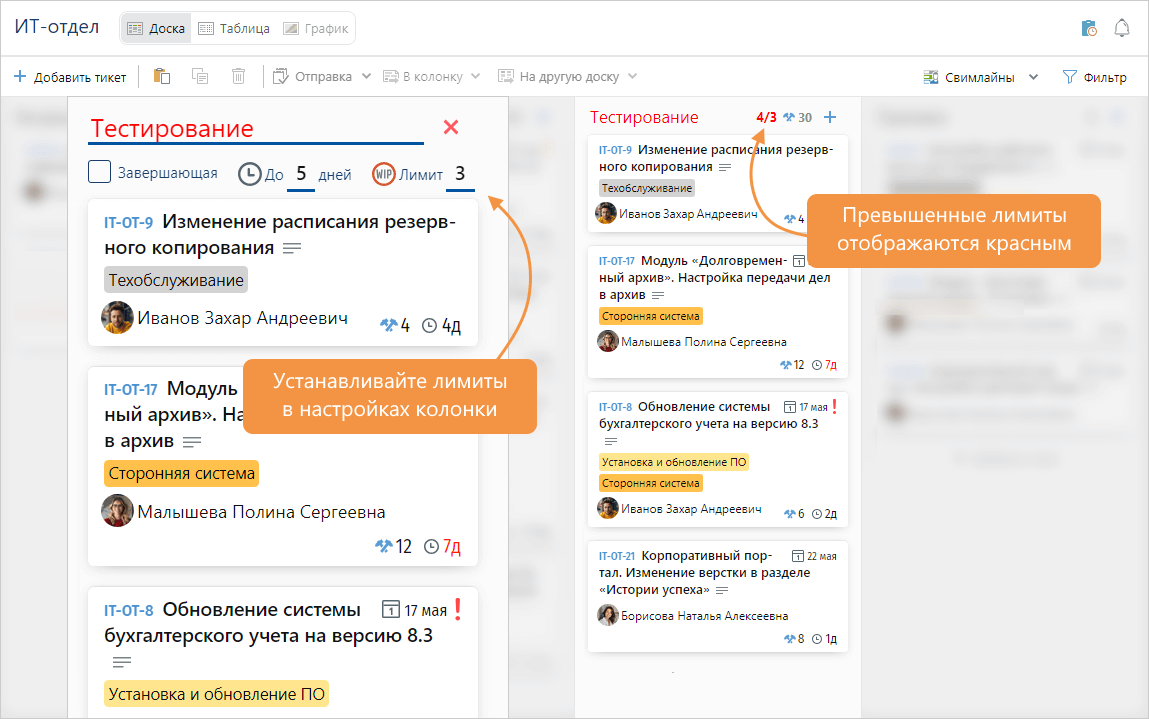Click the red X next to column name
Viewport: 1149px width, 719px height.
(451, 127)
